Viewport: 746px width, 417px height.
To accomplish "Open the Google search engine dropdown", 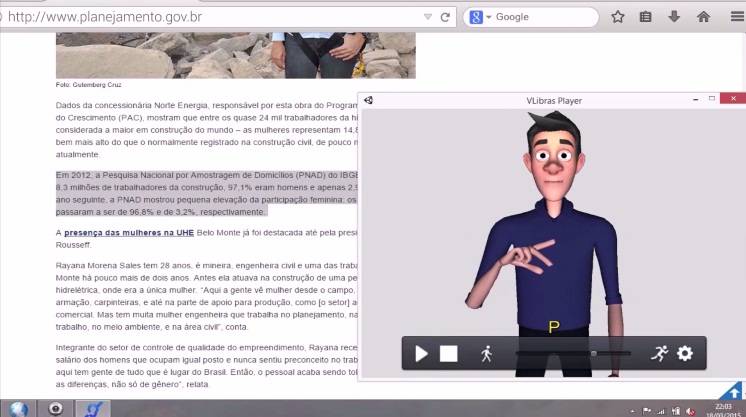I will (481, 17).
